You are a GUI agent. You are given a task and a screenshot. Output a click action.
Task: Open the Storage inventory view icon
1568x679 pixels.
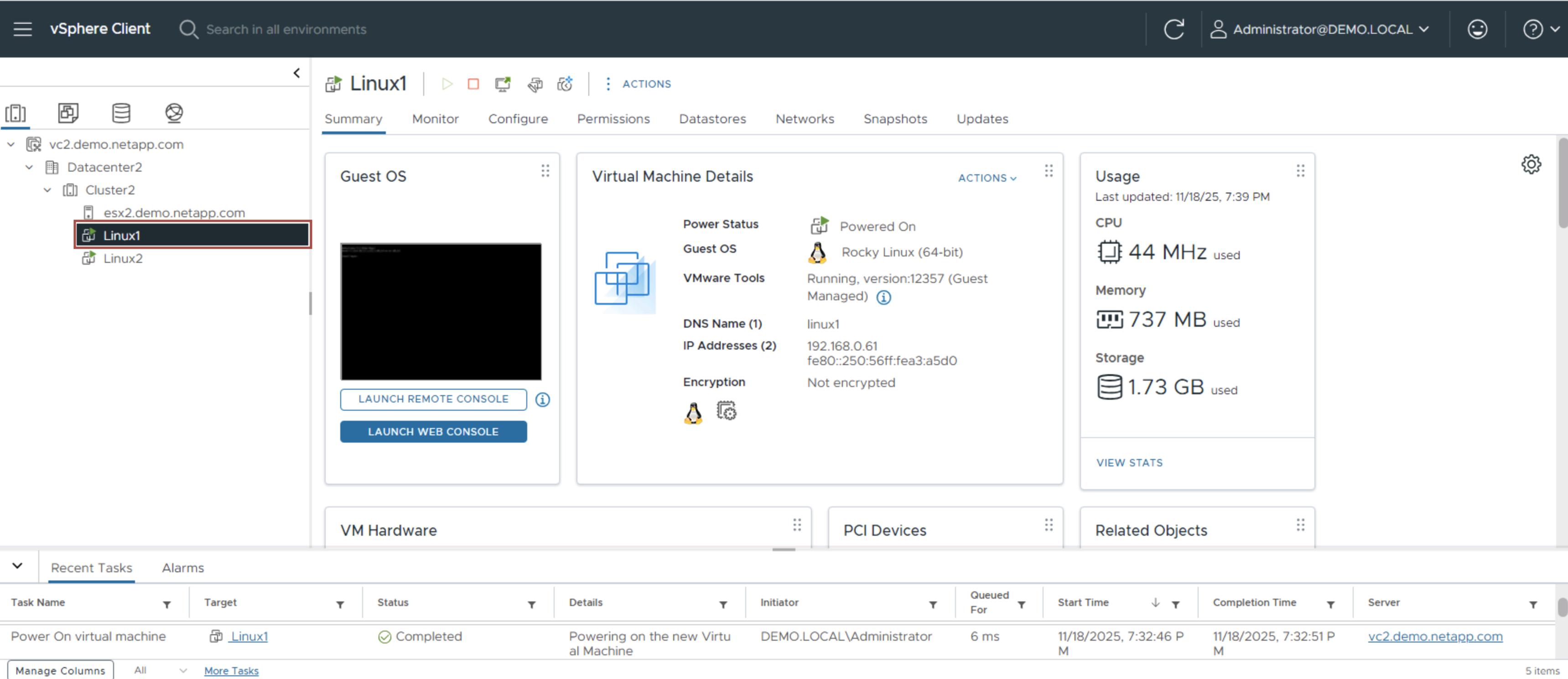(x=121, y=113)
